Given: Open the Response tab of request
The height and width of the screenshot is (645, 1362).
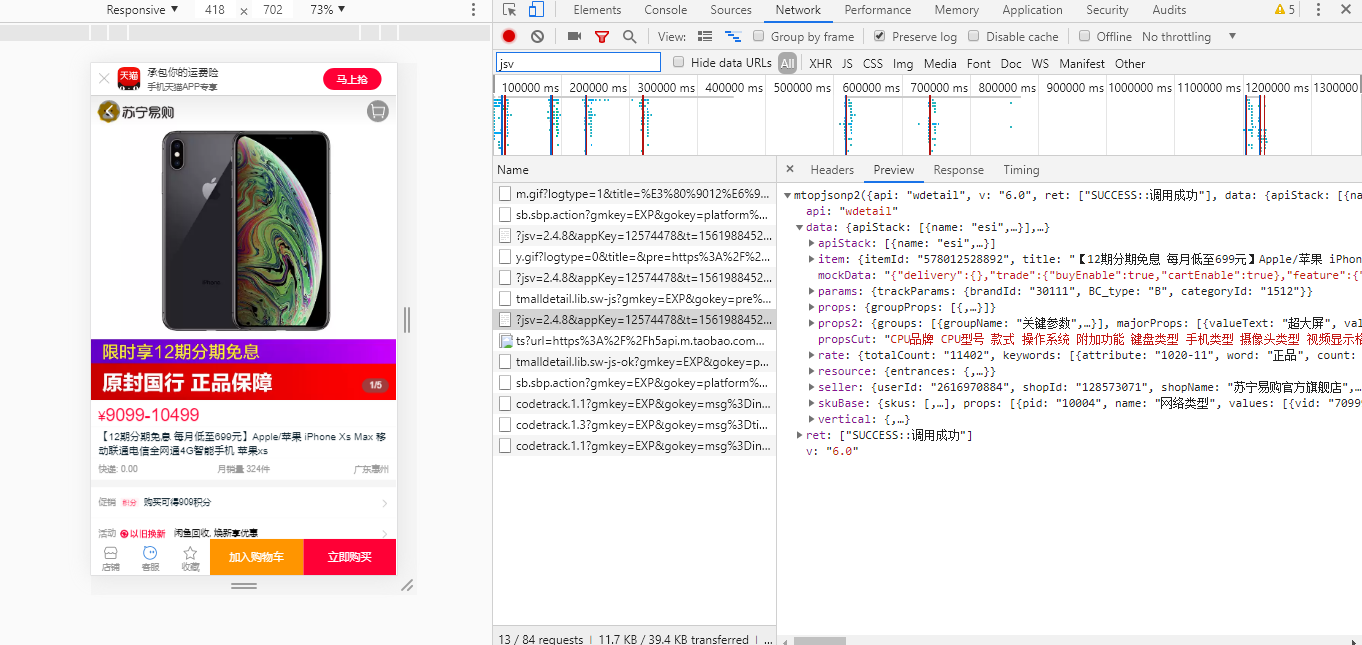Looking at the screenshot, I should [959, 170].
